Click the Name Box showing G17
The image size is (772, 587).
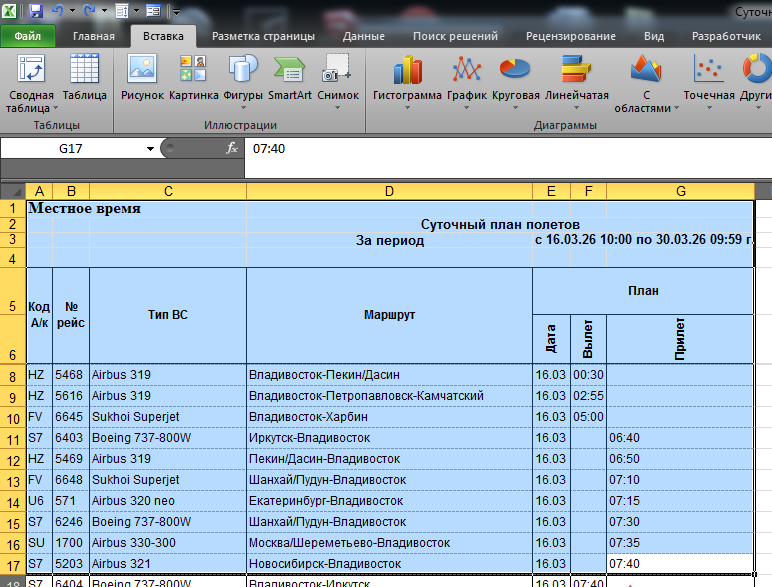pos(72,149)
